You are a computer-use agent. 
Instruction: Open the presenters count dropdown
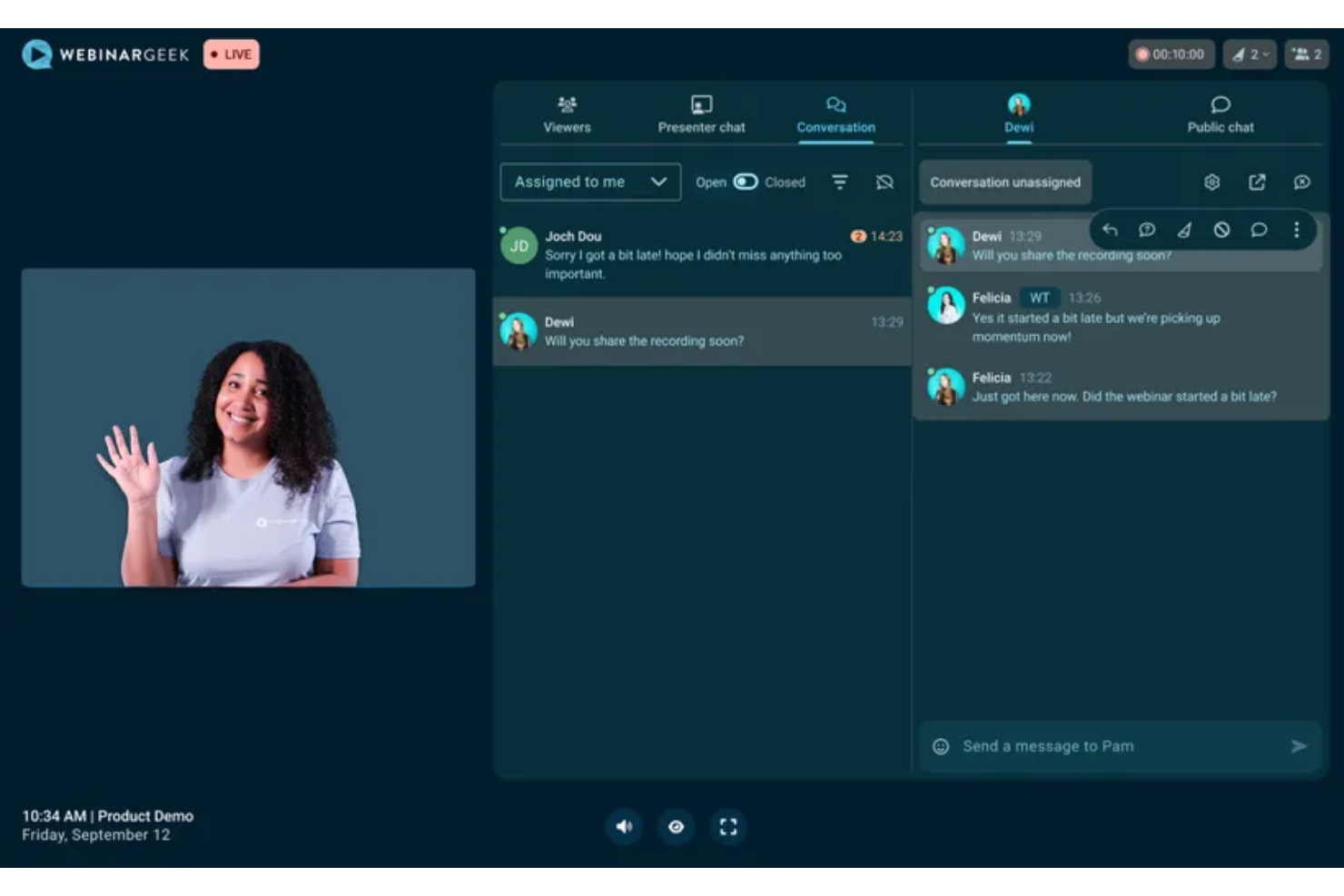pos(1250,54)
